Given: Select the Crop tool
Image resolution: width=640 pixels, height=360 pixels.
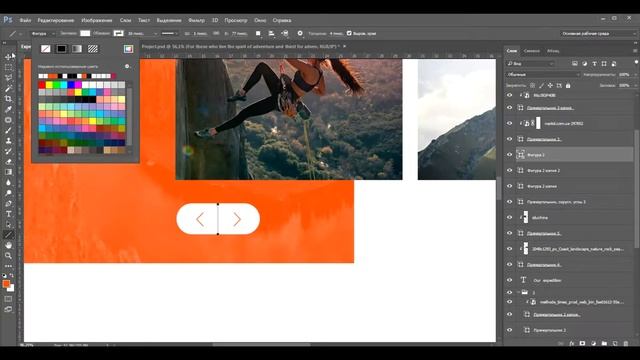Looking at the screenshot, I should click(x=8, y=99).
